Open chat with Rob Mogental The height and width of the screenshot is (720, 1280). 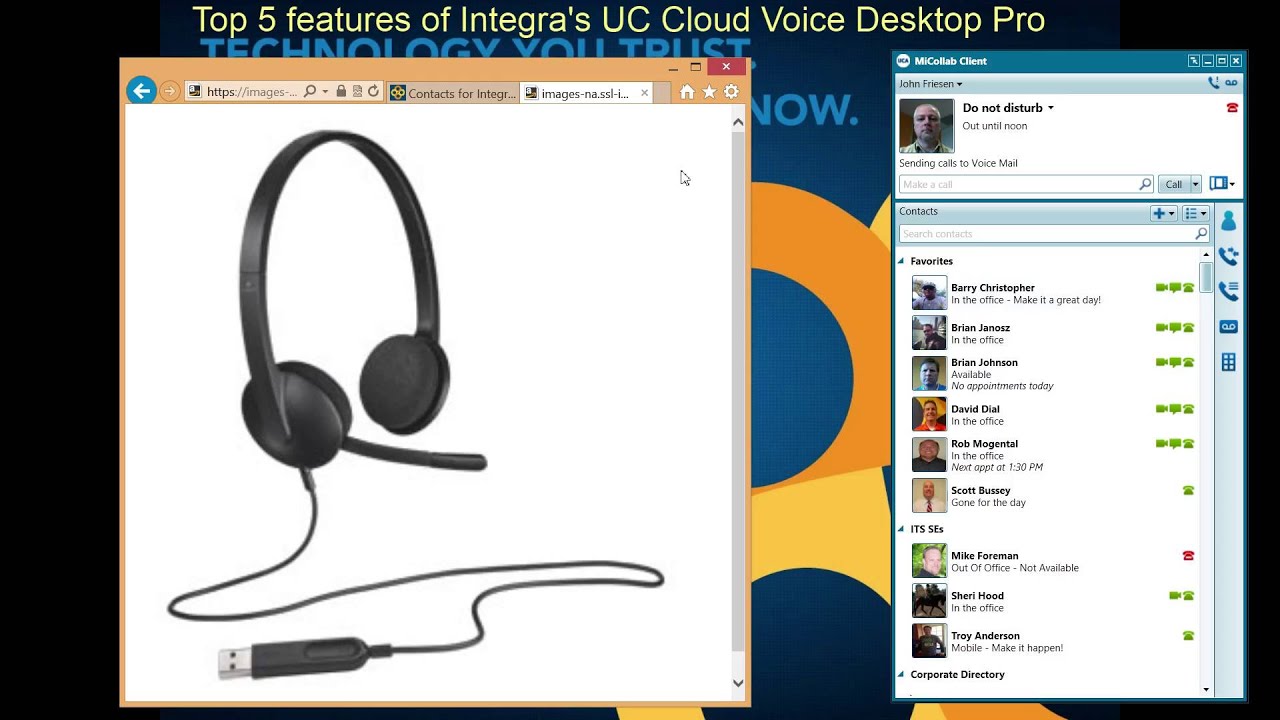tap(1175, 444)
